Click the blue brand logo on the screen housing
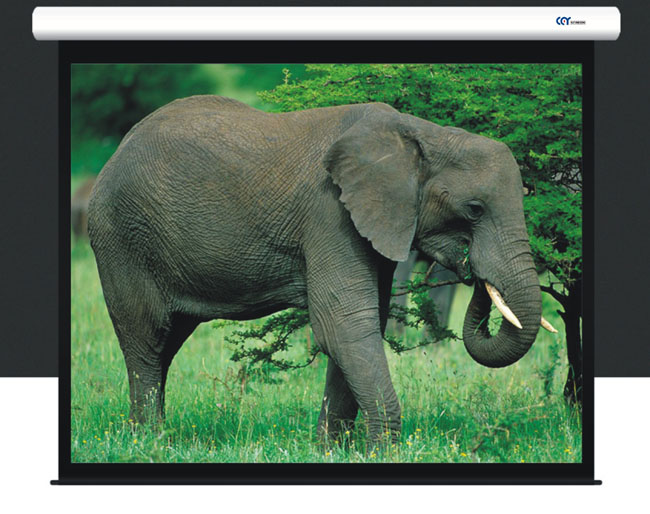Screen dimensions: 650x514 pos(570,21)
